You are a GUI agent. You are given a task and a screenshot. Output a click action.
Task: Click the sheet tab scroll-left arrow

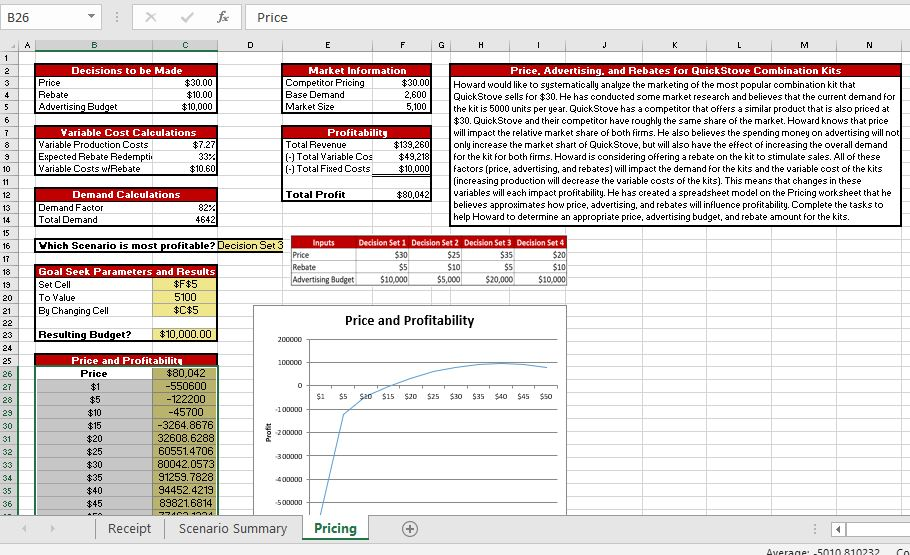[x=24, y=528]
